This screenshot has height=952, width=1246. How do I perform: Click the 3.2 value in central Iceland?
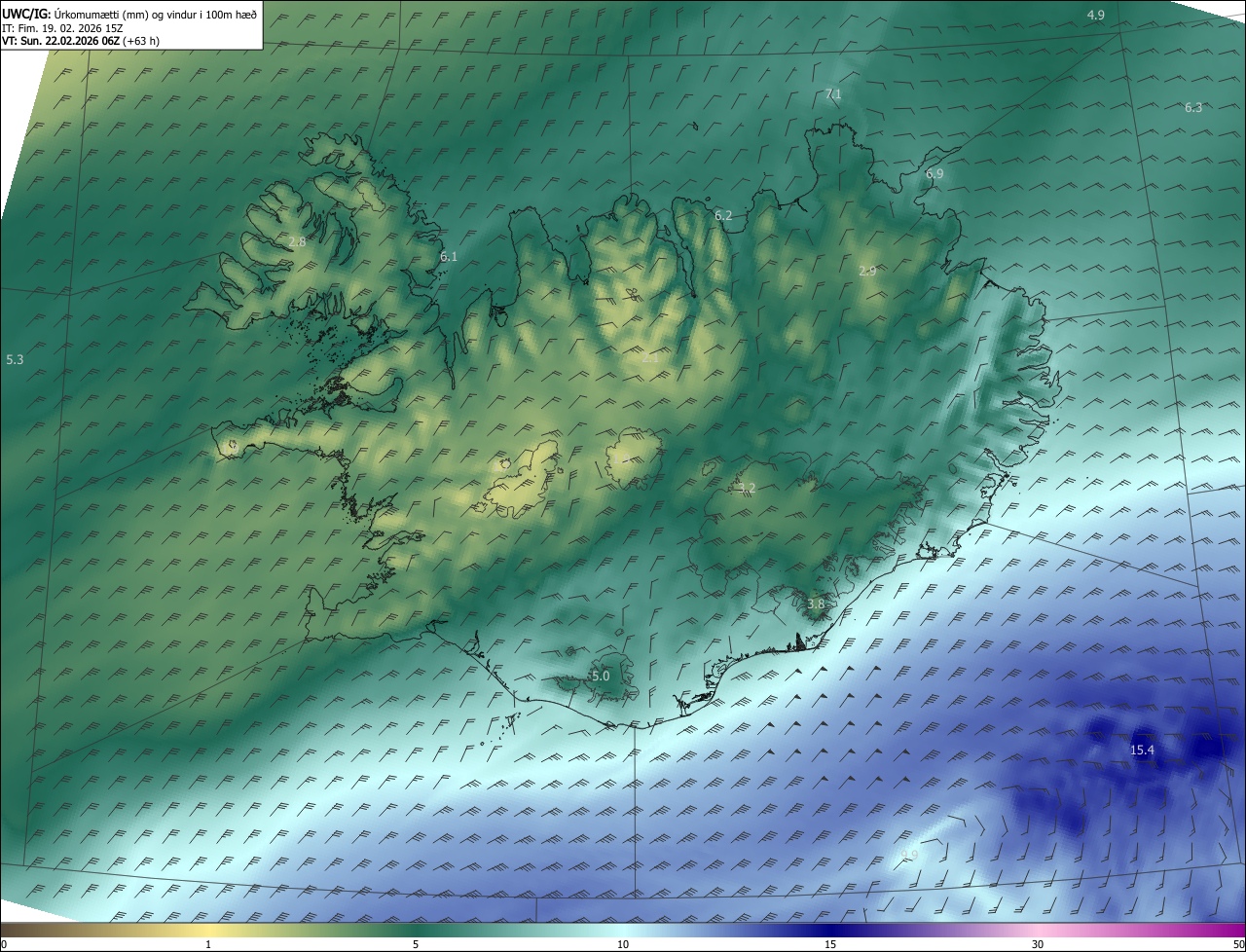point(747,488)
